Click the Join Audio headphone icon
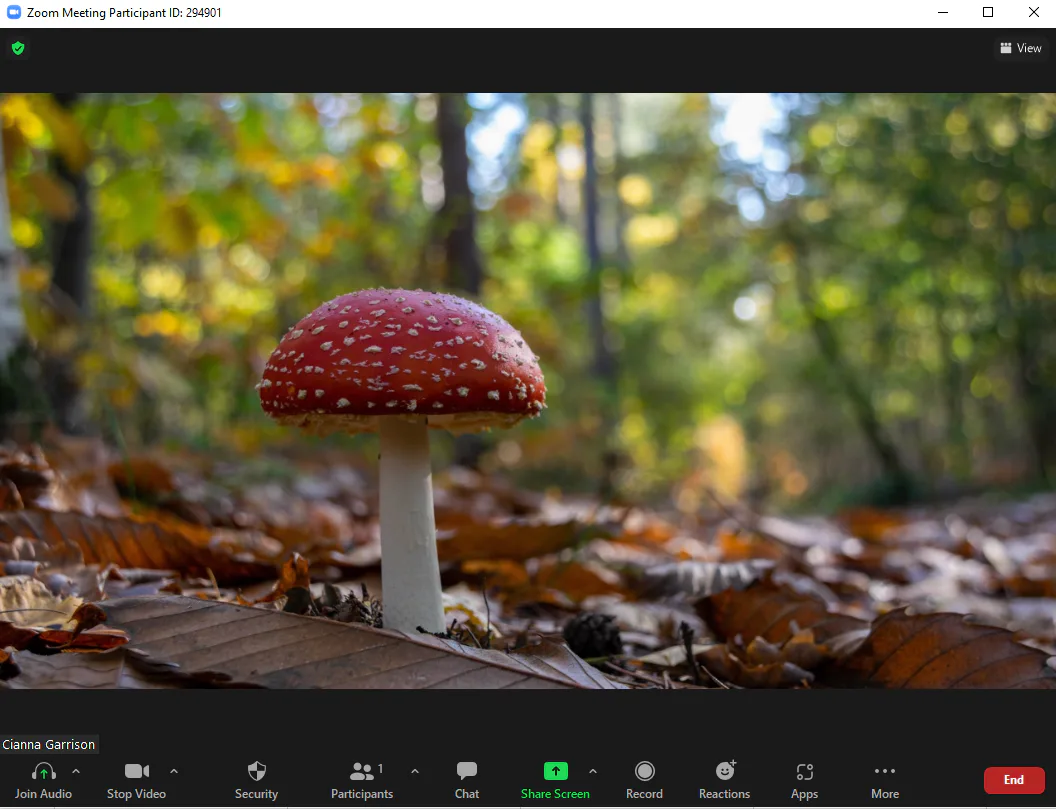Viewport: 1056px width, 809px height. [x=44, y=771]
